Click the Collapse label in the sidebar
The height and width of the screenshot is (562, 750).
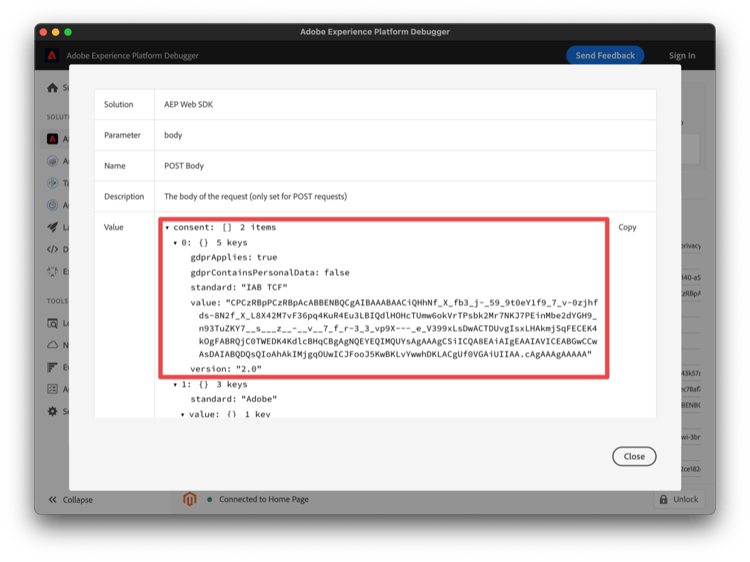click(77, 499)
